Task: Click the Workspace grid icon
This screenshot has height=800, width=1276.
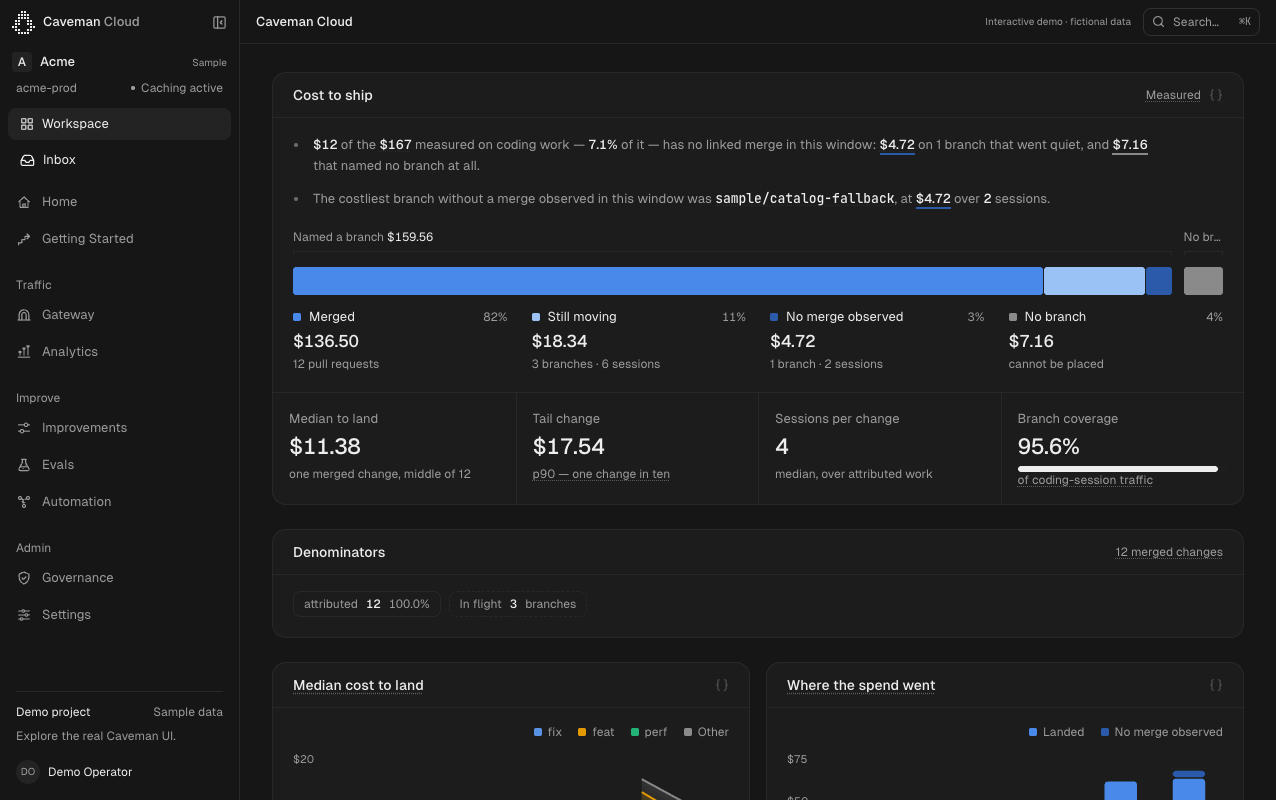Action: 27,124
